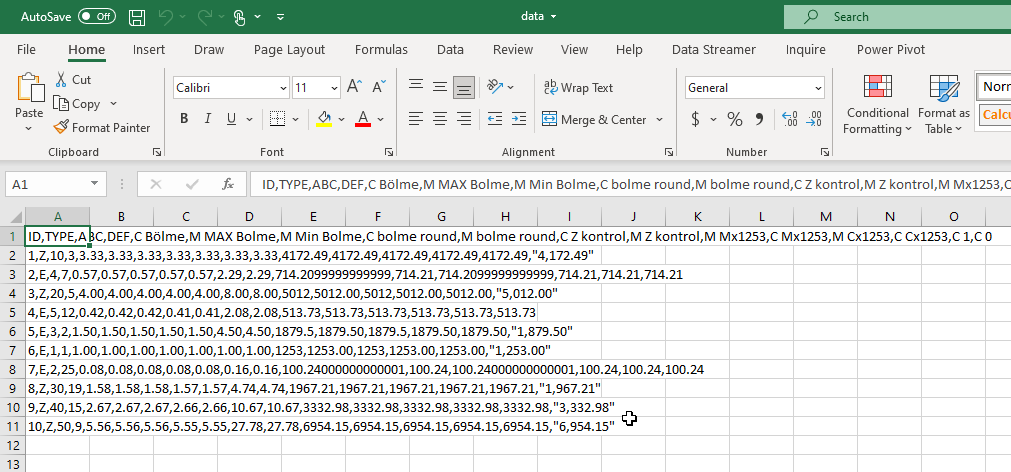1011x472 pixels.
Task: Click Increase Decimal icon
Action: (x=790, y=119)
